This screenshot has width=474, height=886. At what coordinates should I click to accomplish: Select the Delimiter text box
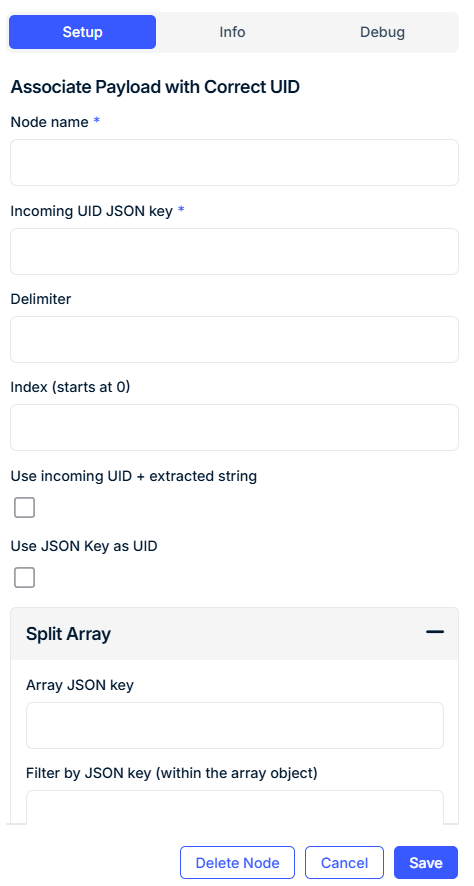234,340
